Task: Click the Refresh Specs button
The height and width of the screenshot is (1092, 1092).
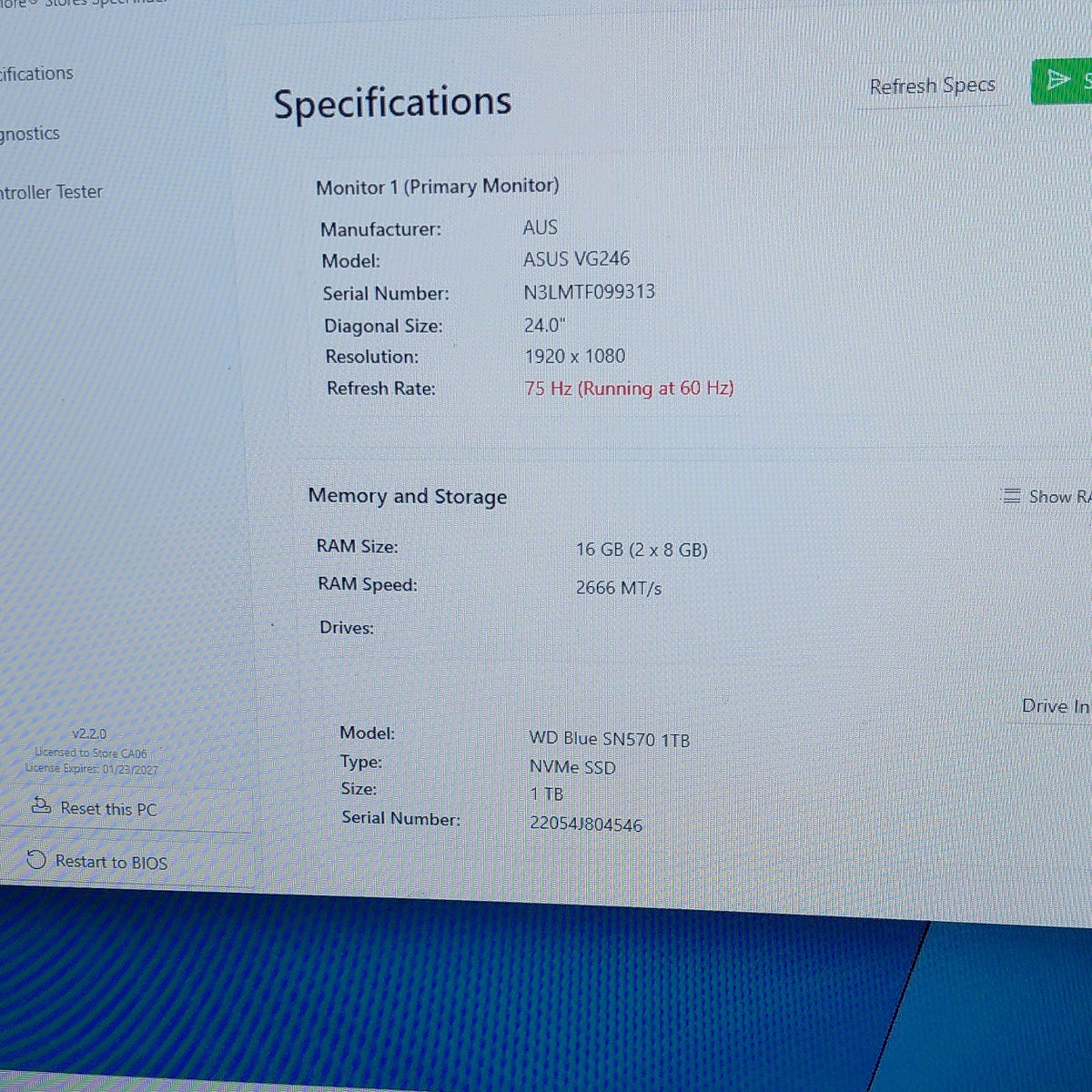Action: pos(932,86)
